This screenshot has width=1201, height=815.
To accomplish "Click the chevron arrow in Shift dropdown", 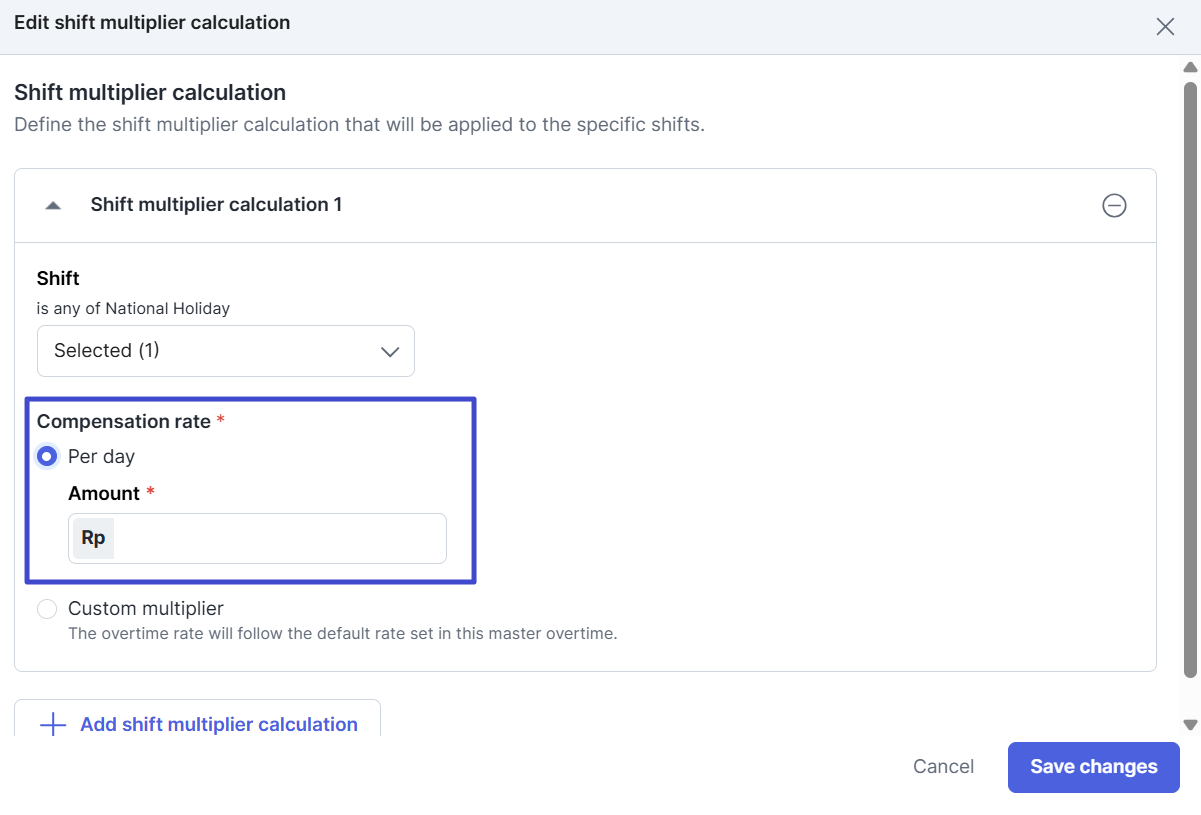I will [390, 352].
